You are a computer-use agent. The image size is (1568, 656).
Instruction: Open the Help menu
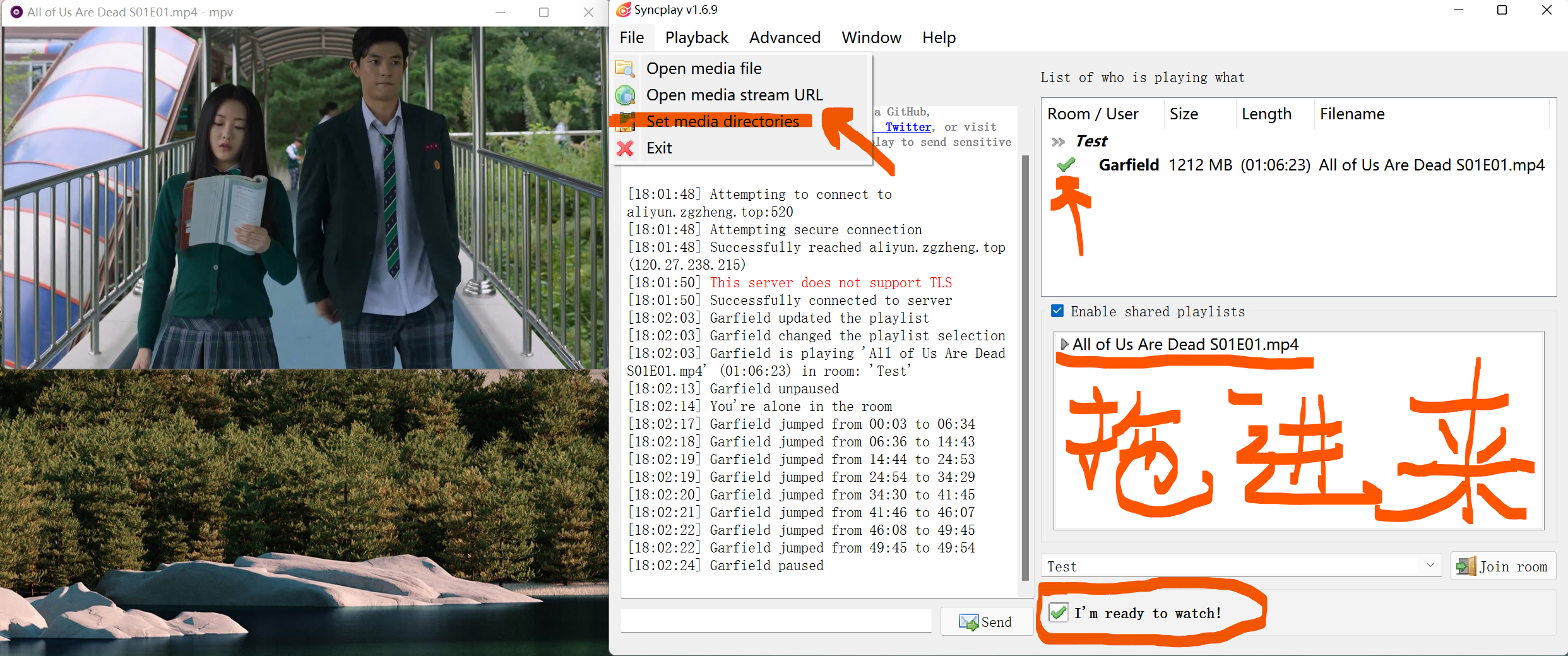point(939,37)
